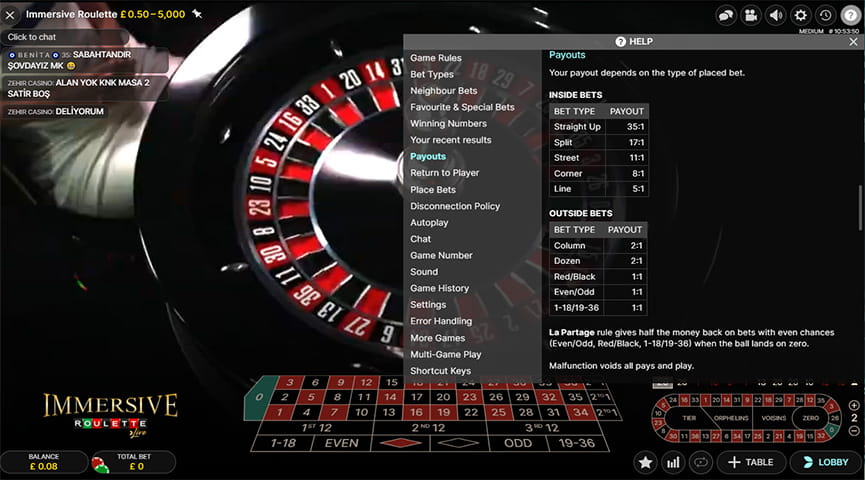
Task: Select Game Number help topic
Action: 441,255
